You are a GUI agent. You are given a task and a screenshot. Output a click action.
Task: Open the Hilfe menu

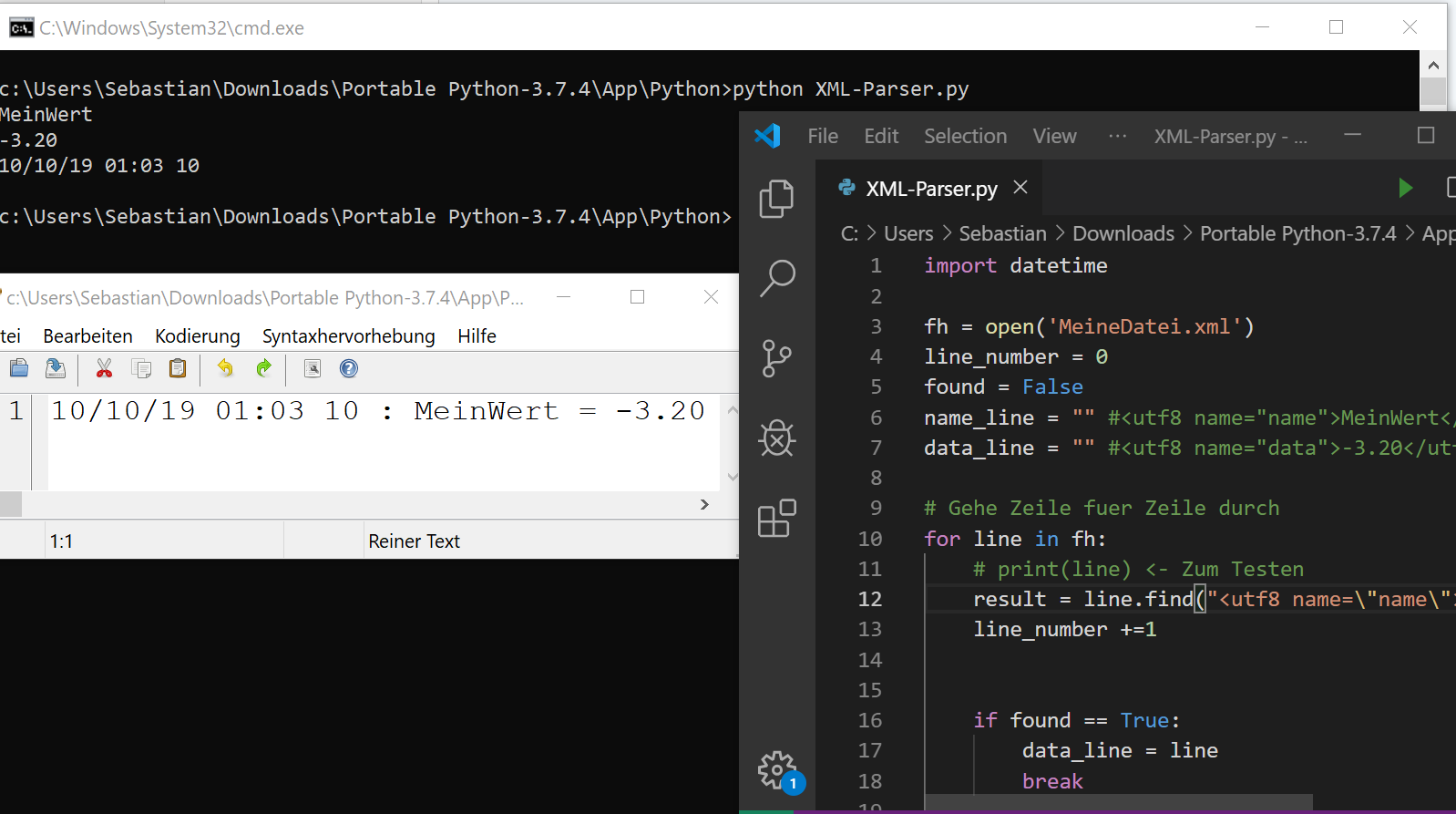pyautogui.click(x=477, y=336)
